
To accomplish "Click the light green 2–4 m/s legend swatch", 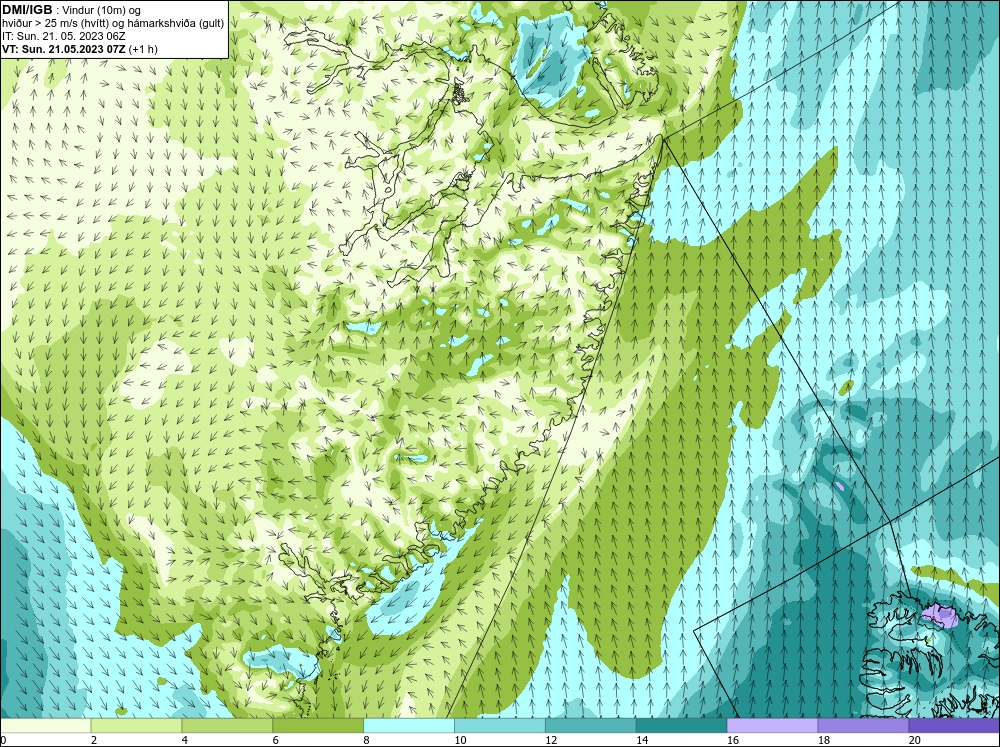I will click(136, 726).
